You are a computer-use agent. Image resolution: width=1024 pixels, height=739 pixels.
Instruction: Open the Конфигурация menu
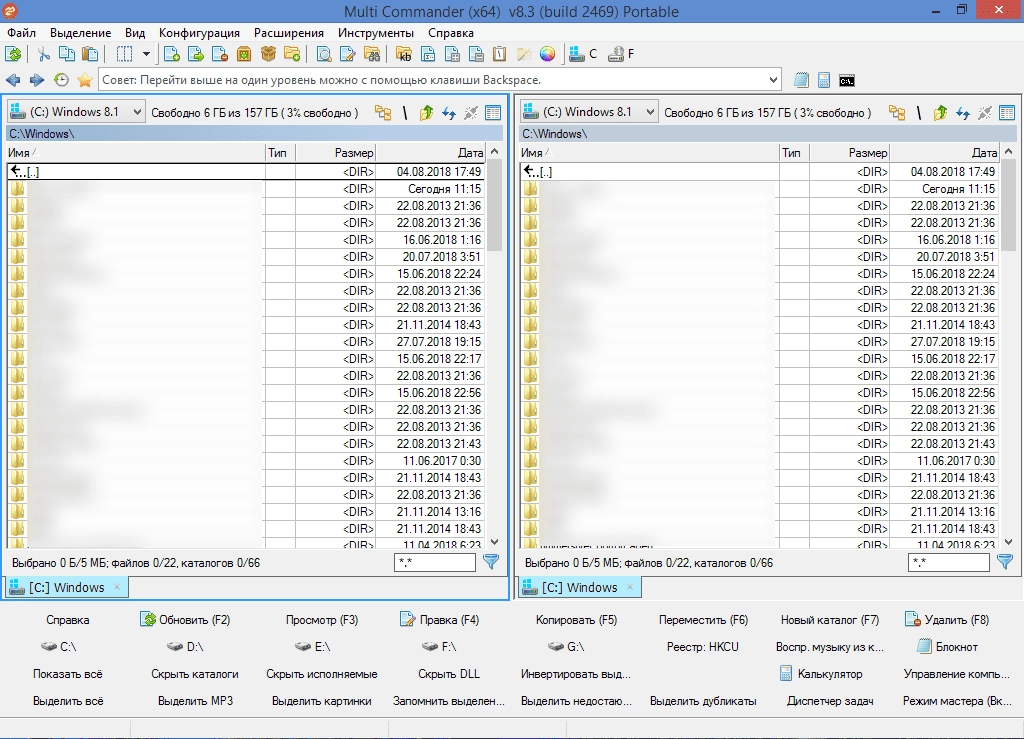click(199, 33)
